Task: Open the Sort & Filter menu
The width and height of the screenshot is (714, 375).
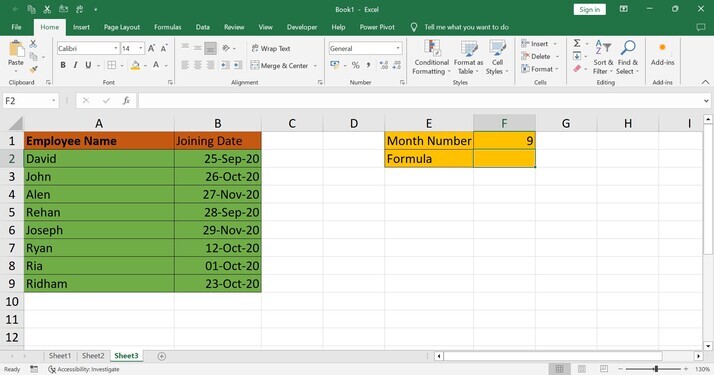Action: pyautogui.click(x=603, y=57)
